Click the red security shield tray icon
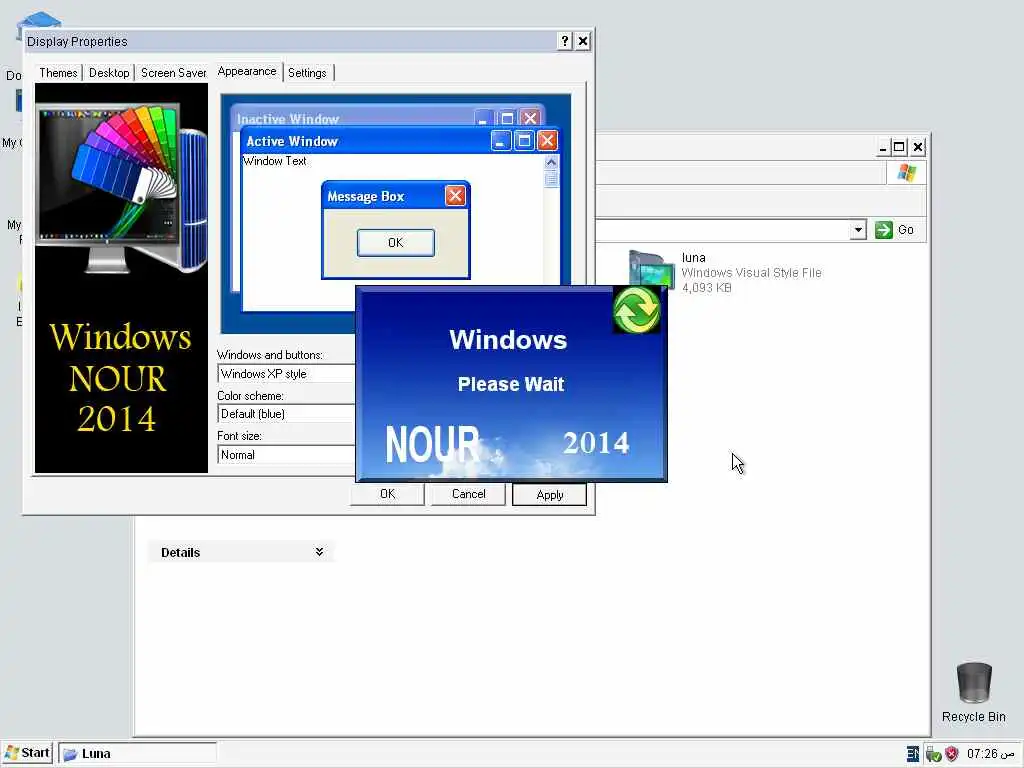The width and height of the screenshot is (1024, 768). [x=952, y=754]
